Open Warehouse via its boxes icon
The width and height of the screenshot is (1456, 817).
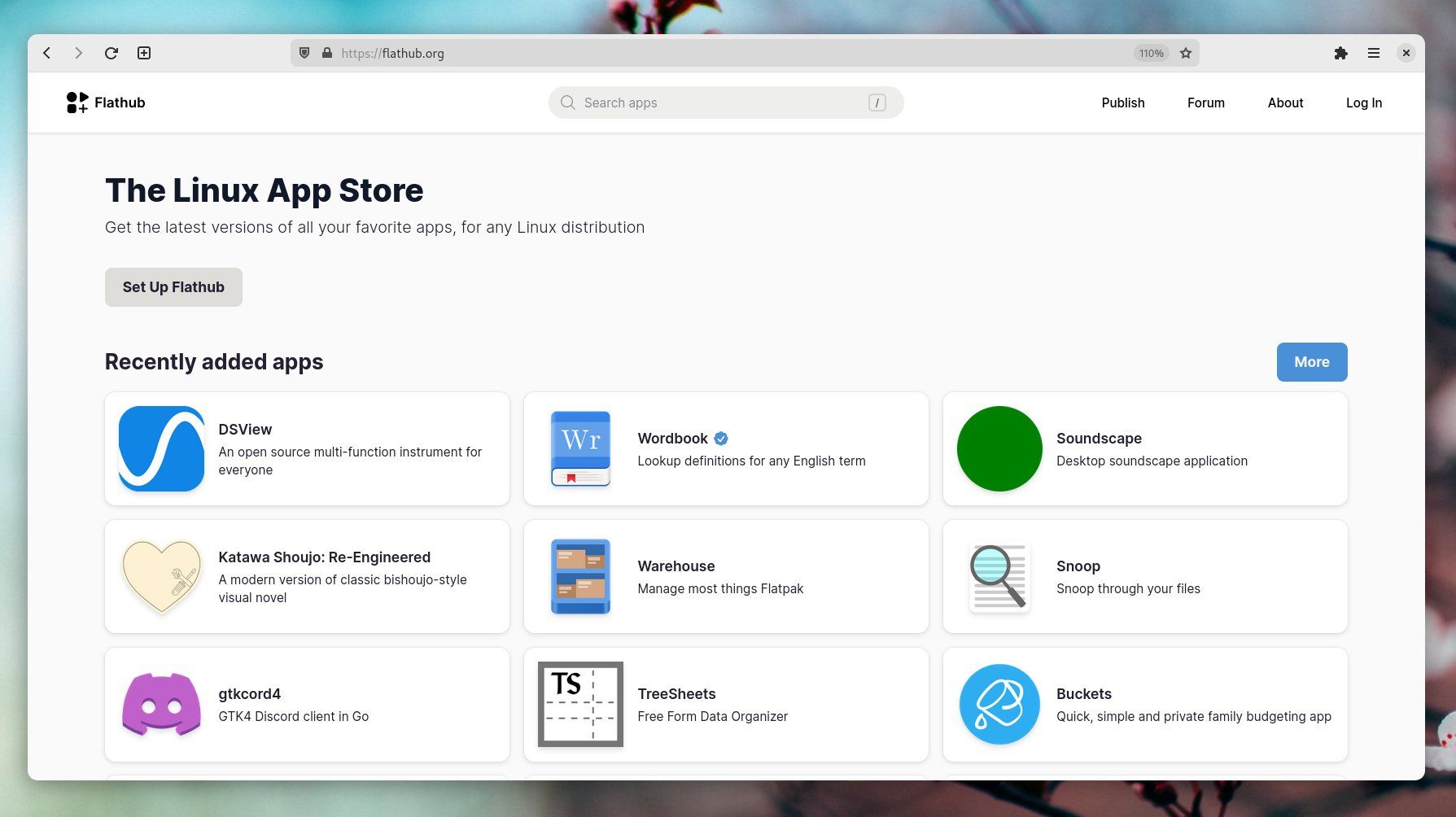coord(579,576)
